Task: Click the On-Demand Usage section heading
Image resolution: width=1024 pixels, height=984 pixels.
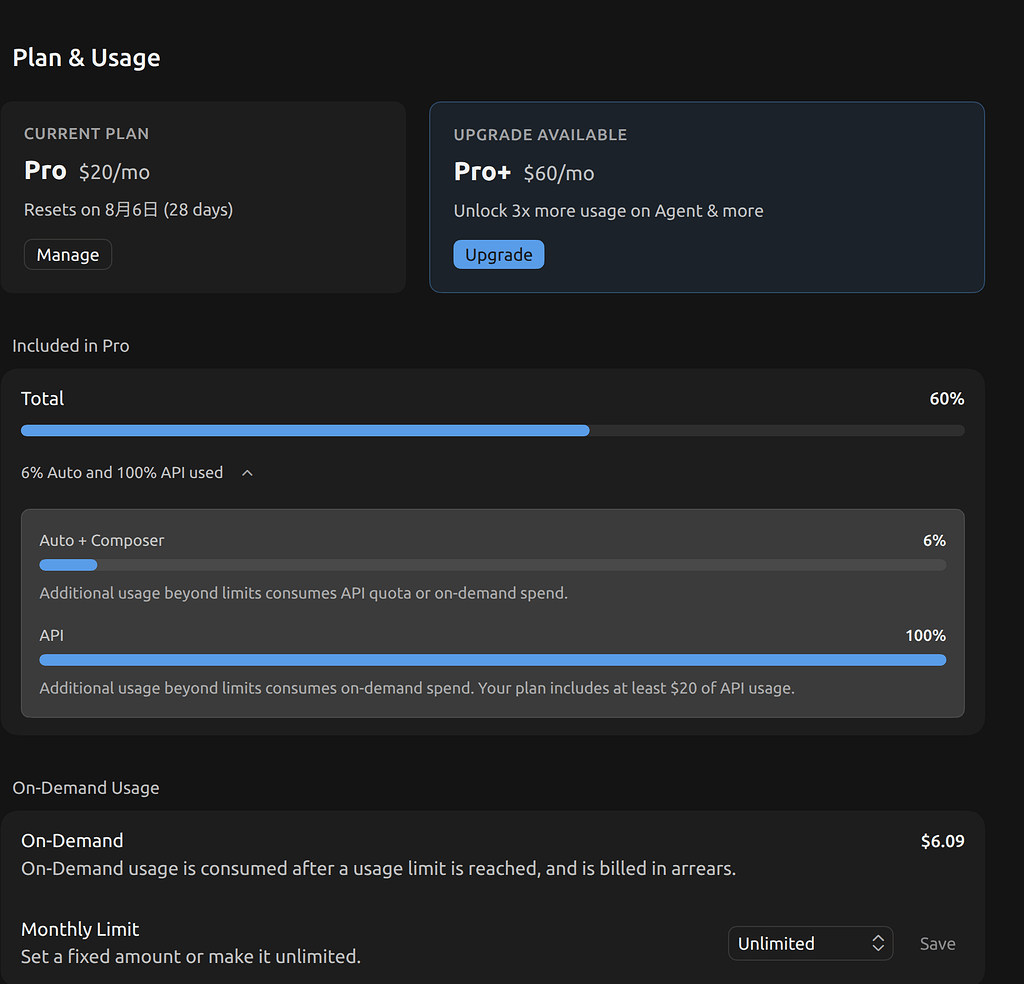Action: coord(86,788)
